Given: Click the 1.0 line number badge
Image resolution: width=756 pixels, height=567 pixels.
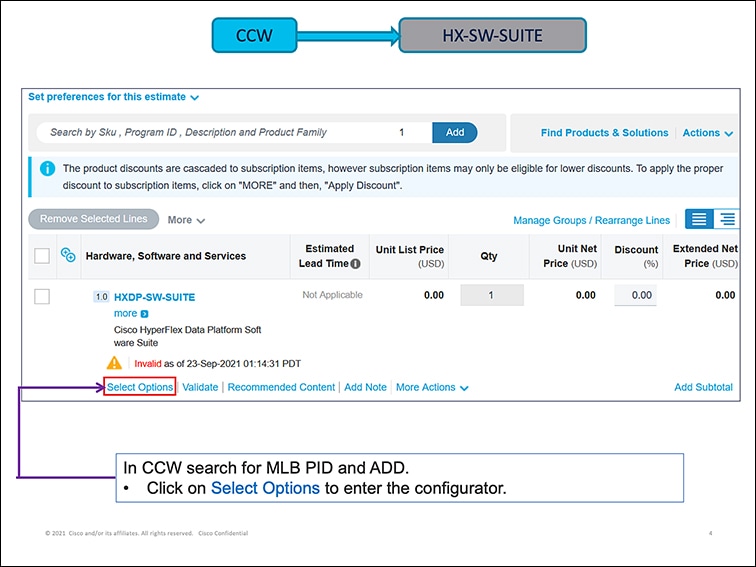Looking at the screenshot, I should [x=101, y=297].
